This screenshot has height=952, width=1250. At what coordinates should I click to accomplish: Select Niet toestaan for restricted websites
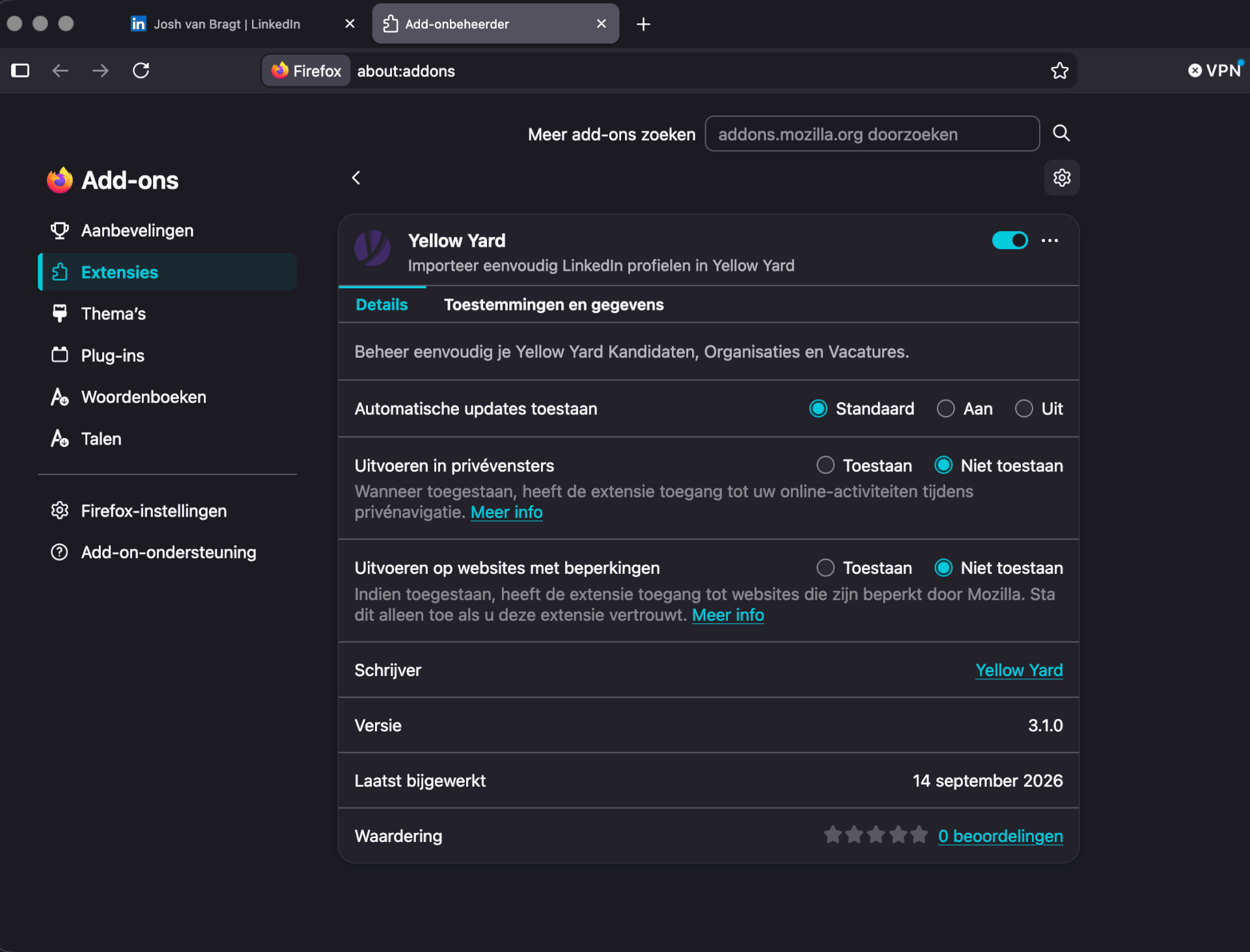[943, 567]
